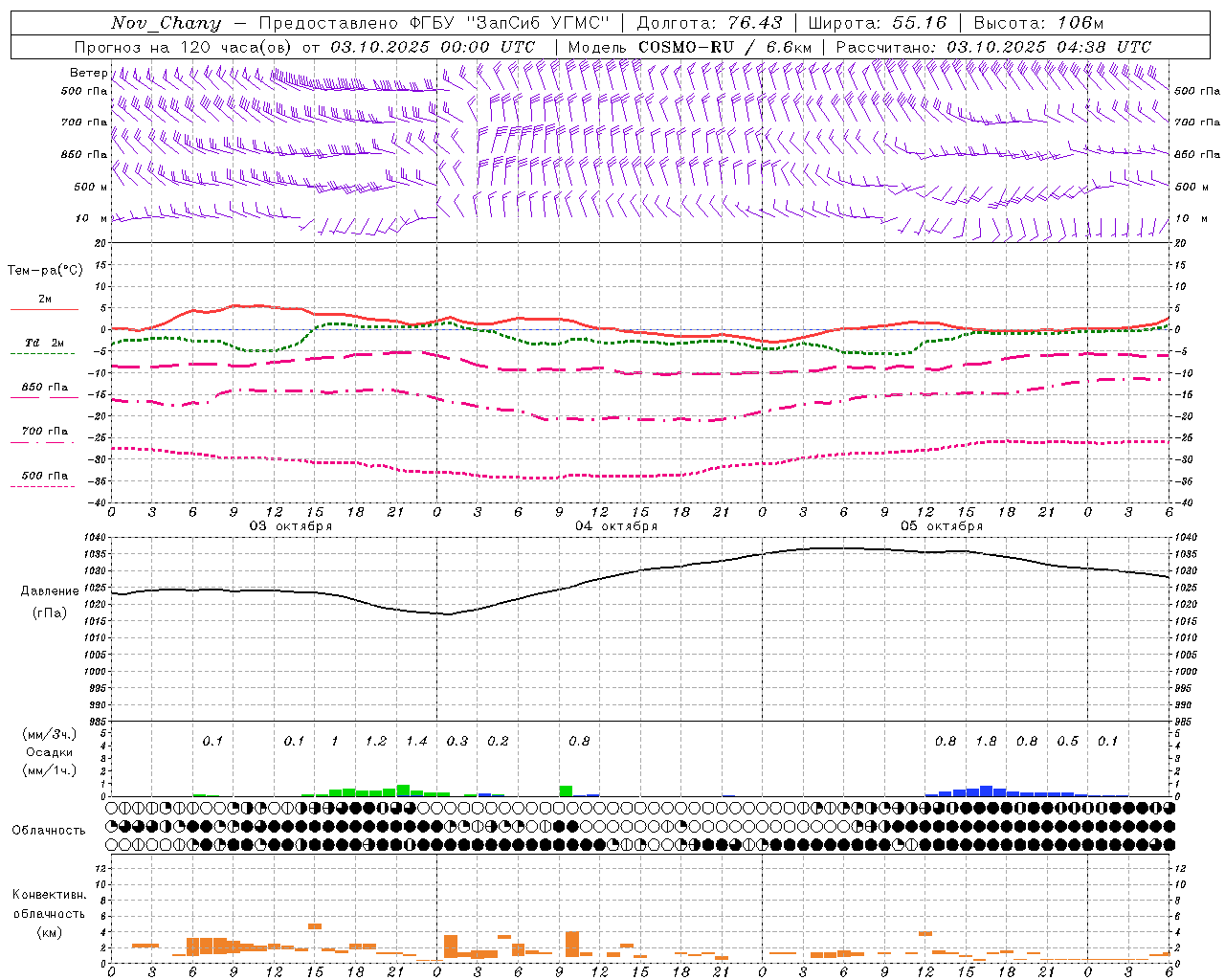Click the (мм/3ч.) unit label

[49, 734]
